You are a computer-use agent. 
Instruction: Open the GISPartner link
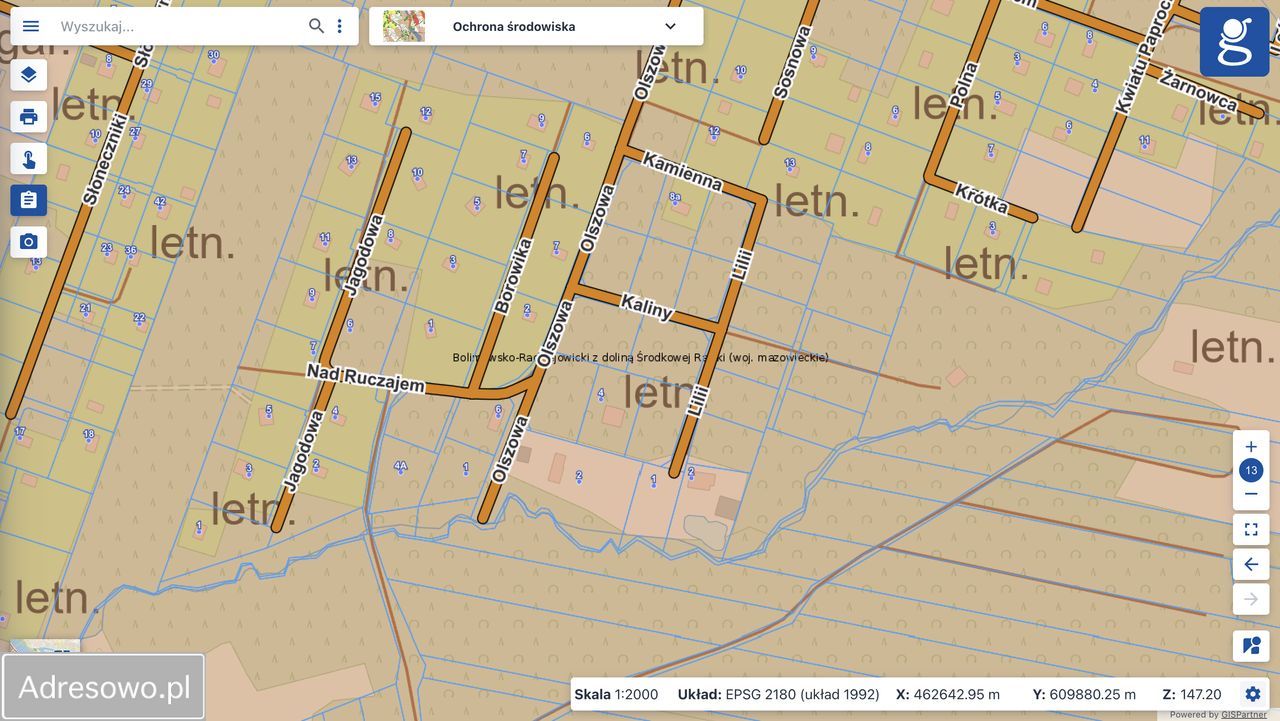1244,715
